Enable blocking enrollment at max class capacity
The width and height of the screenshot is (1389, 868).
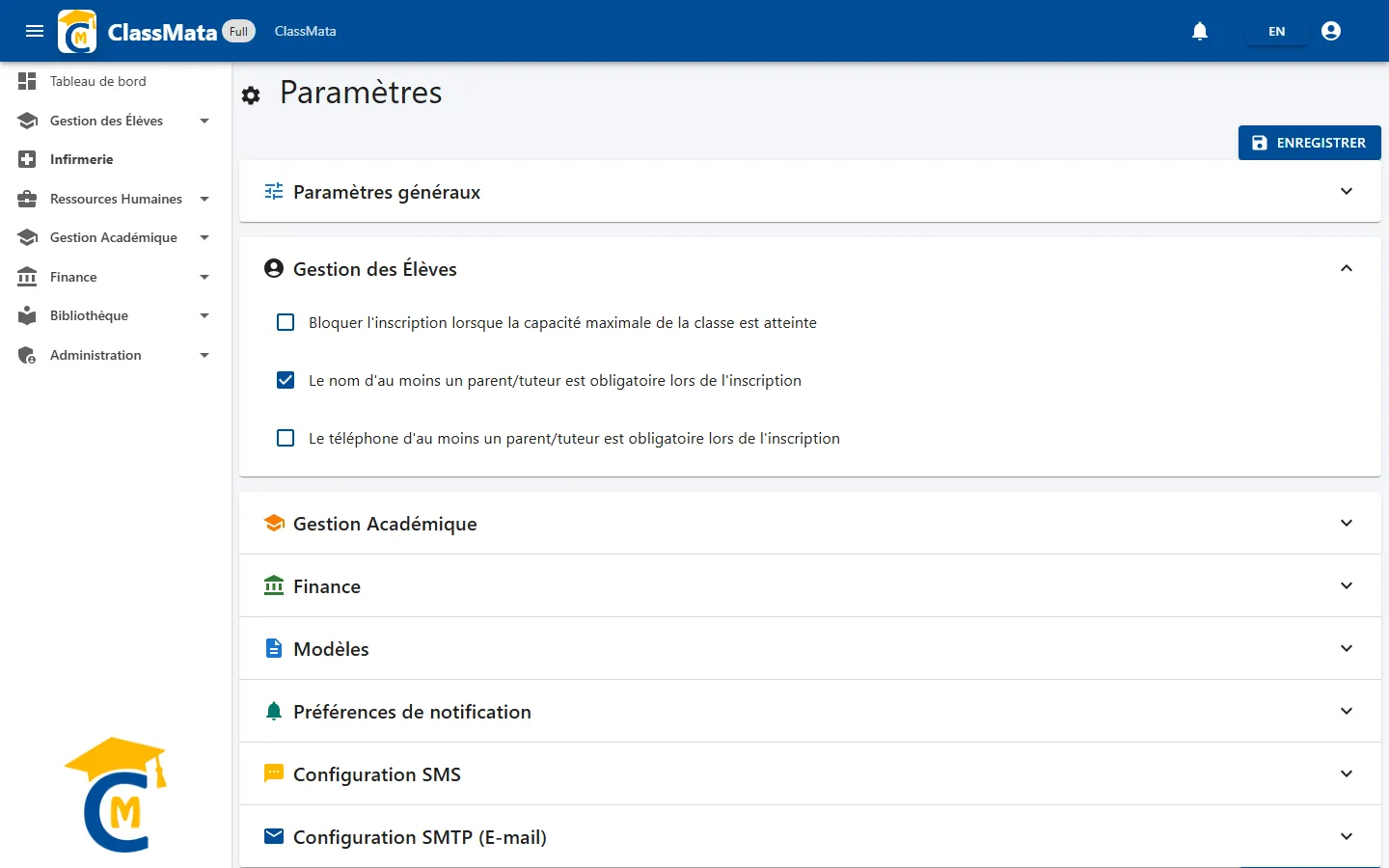(286, 322)
